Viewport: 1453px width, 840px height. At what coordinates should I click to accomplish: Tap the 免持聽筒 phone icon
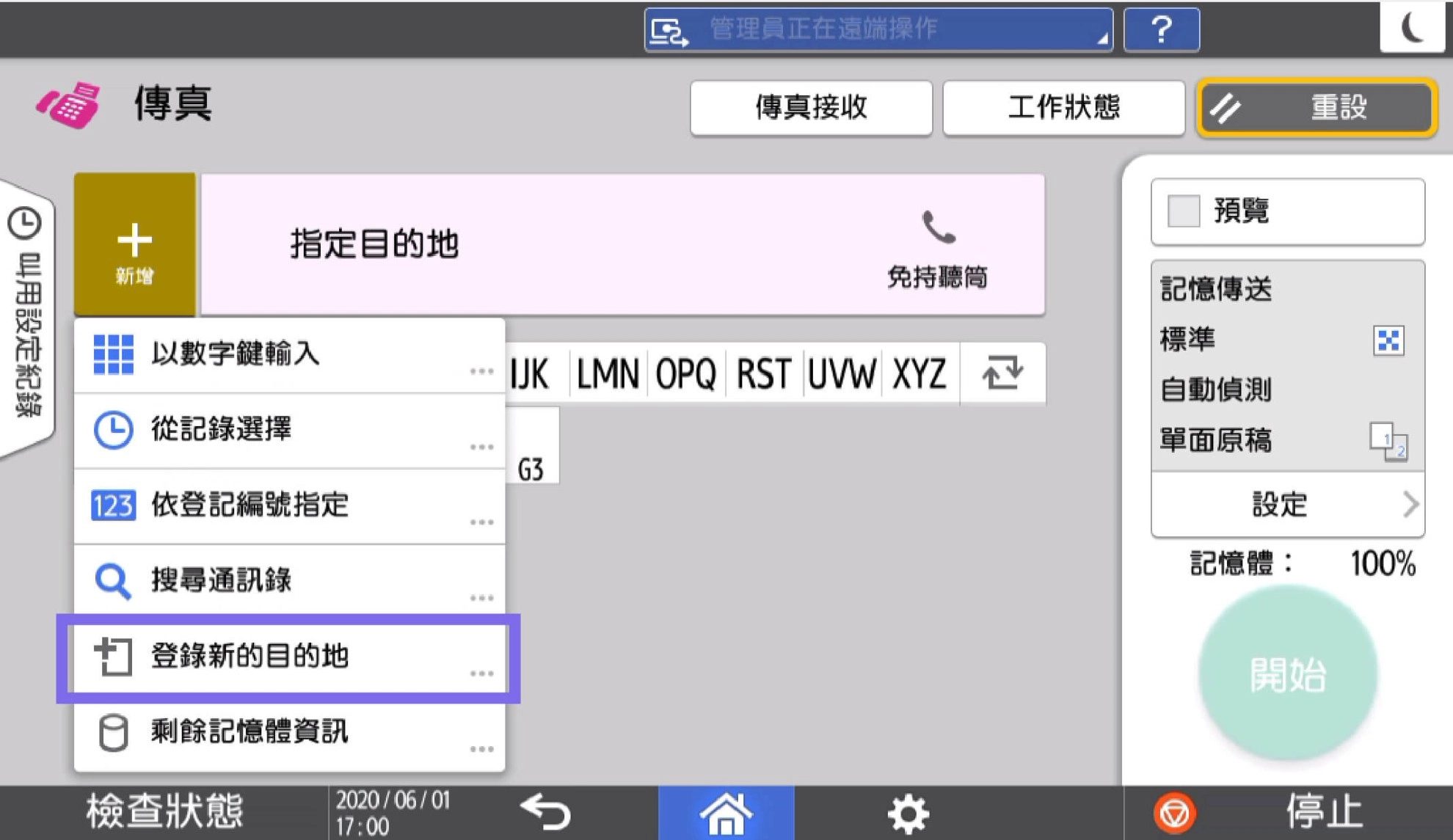click(937, 227)
